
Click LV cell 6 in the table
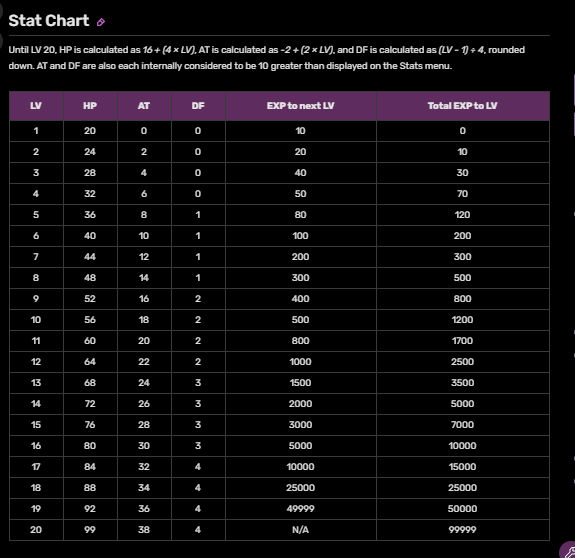36,236
